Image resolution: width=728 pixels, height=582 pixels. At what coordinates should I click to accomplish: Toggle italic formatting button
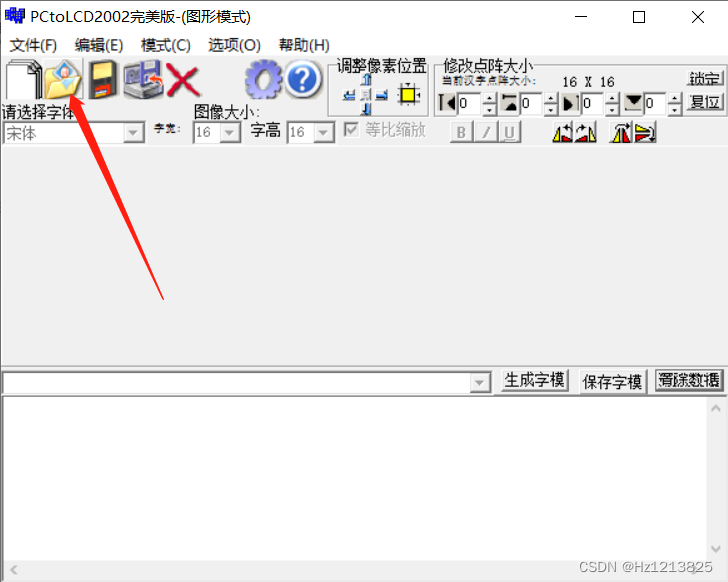click(x=486, y=132)
